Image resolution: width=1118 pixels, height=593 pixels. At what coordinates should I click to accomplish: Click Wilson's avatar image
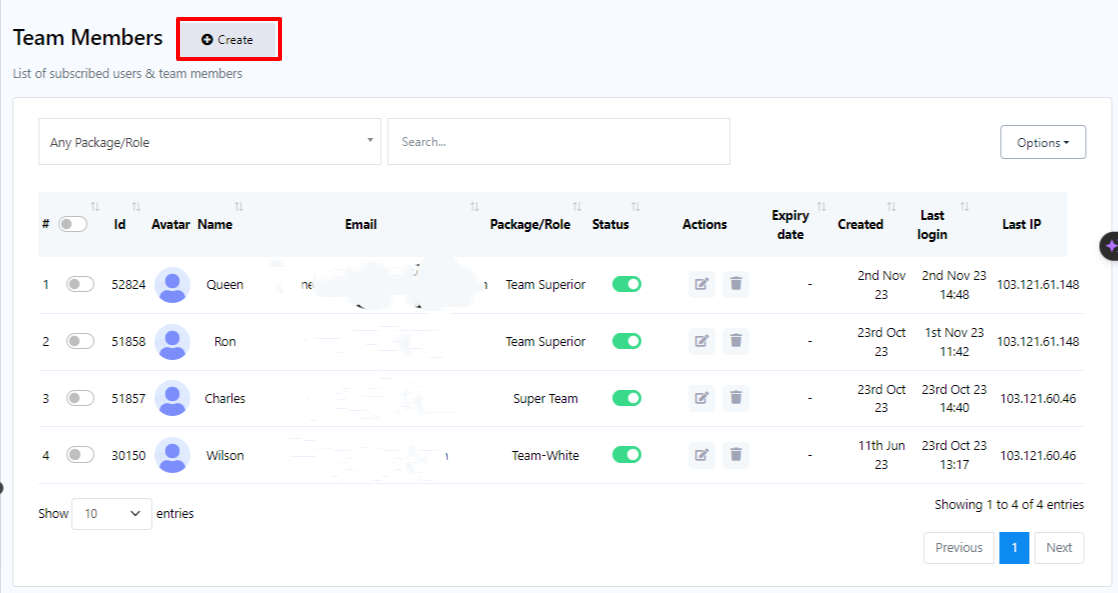[x=173, y=455]
